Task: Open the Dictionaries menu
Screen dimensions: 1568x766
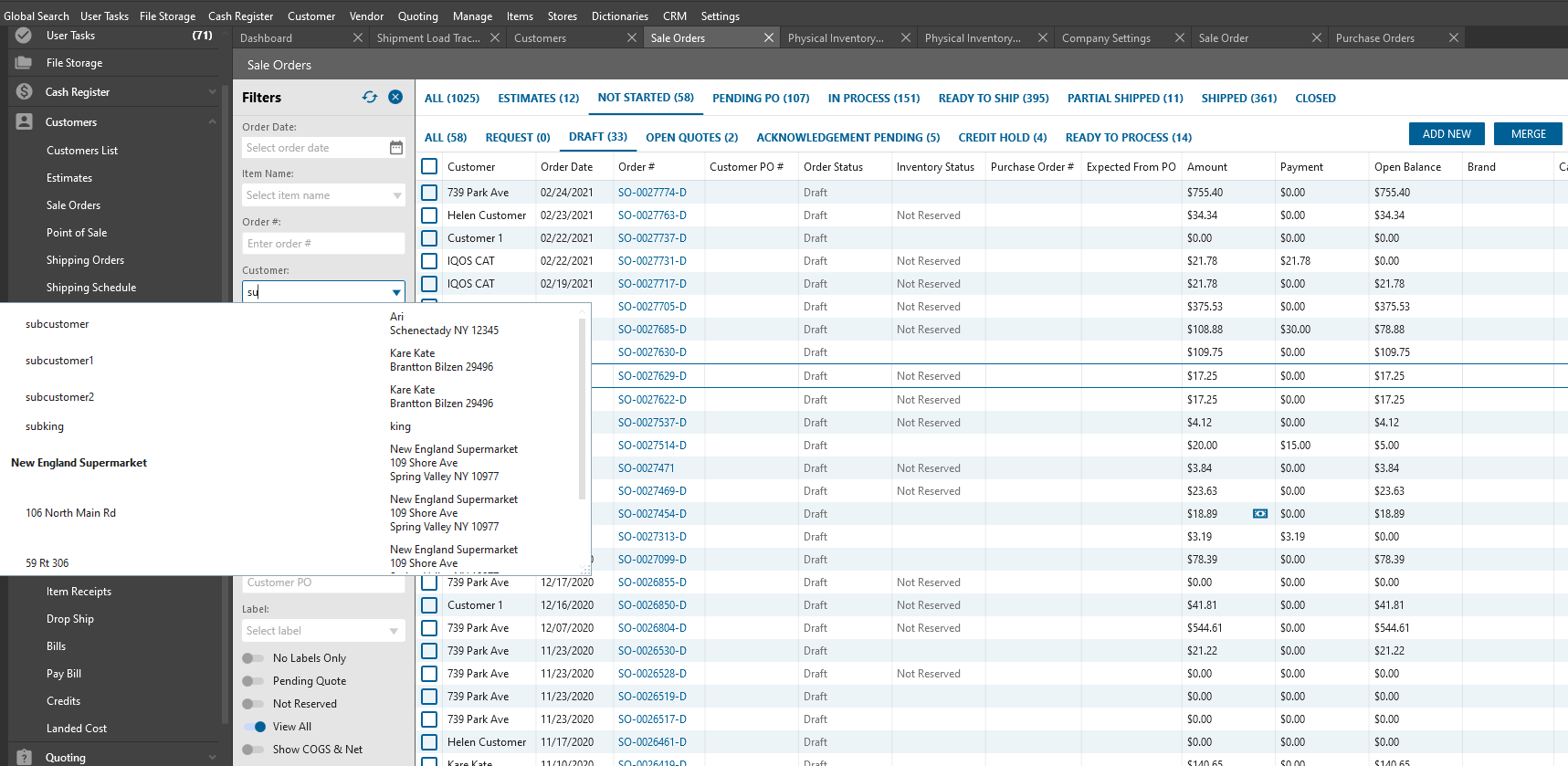Action: click(619, 16)
